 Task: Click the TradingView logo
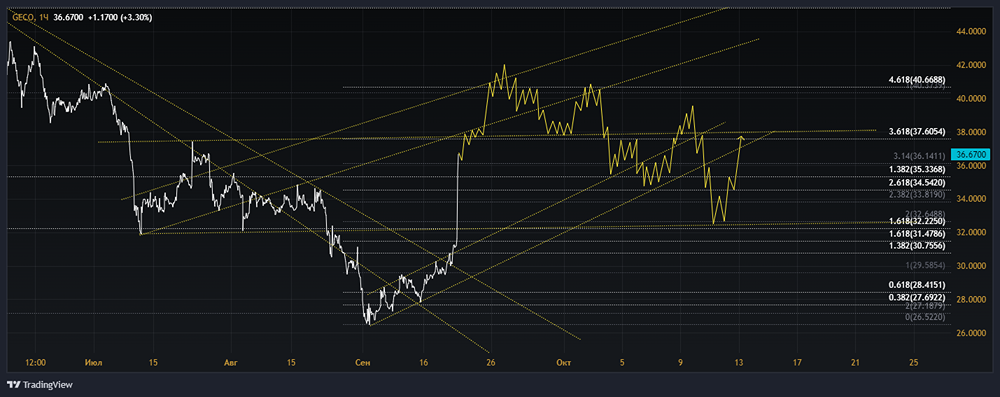[x=40, y=385]
